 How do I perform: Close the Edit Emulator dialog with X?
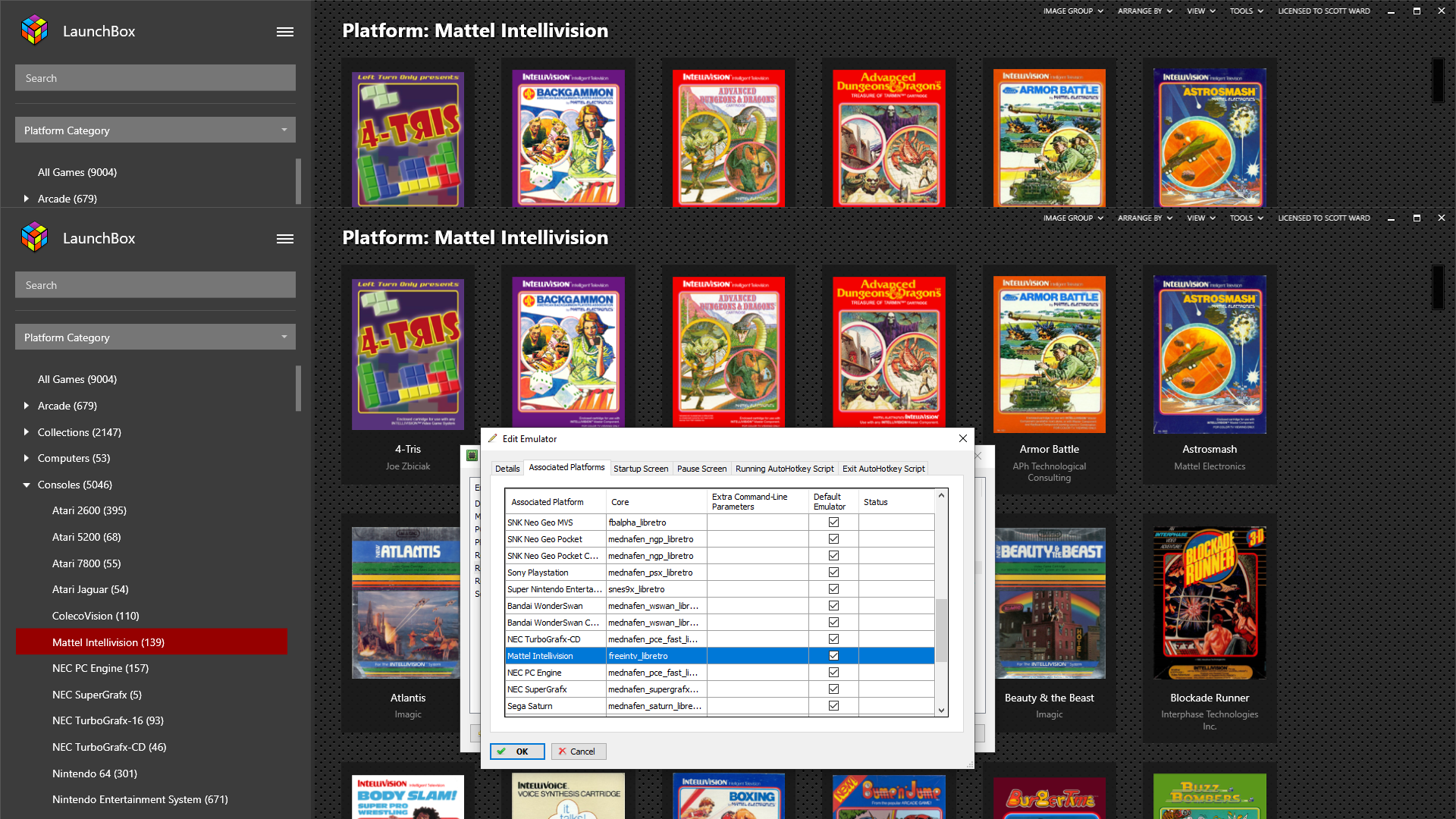[x=963, y=438]
